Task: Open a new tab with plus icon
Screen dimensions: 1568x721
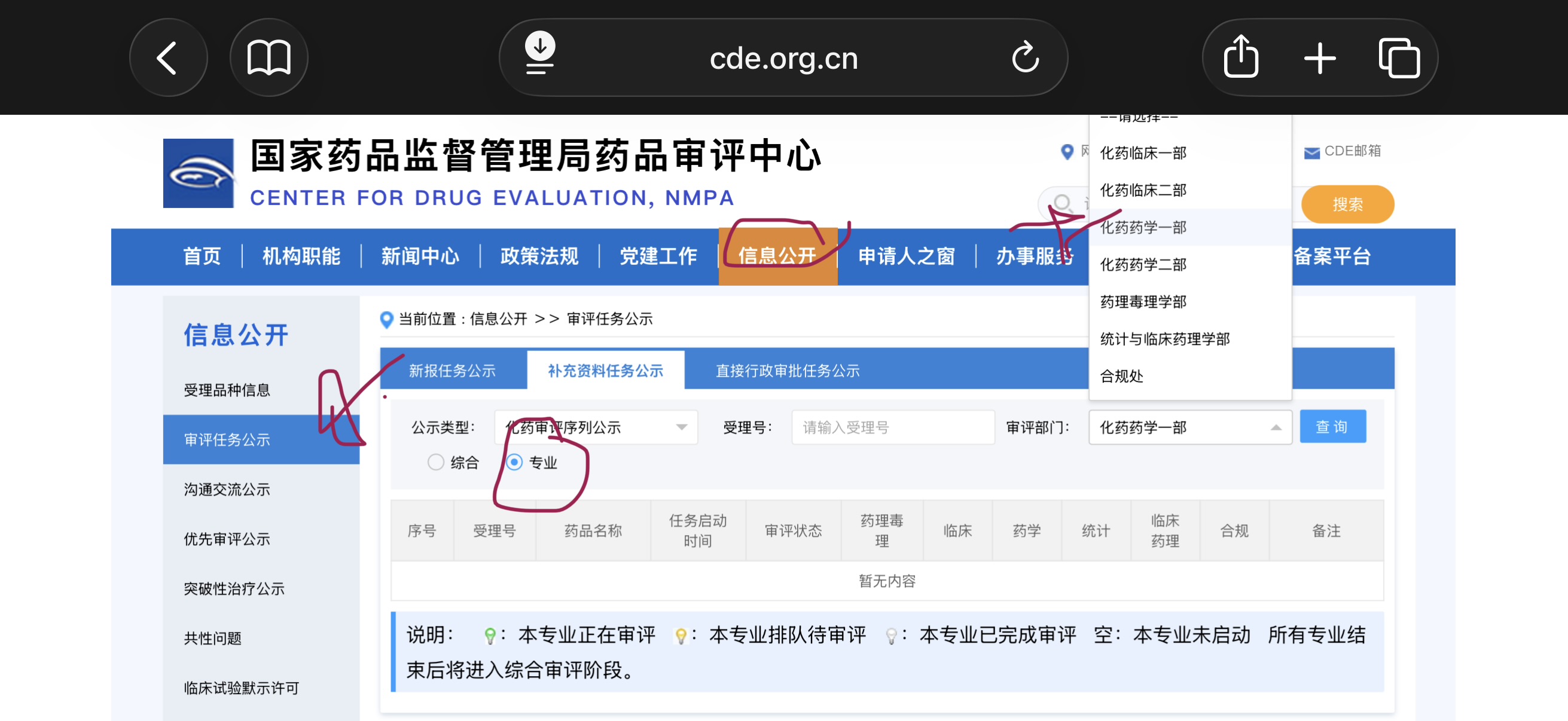Action: (1320, 59)
